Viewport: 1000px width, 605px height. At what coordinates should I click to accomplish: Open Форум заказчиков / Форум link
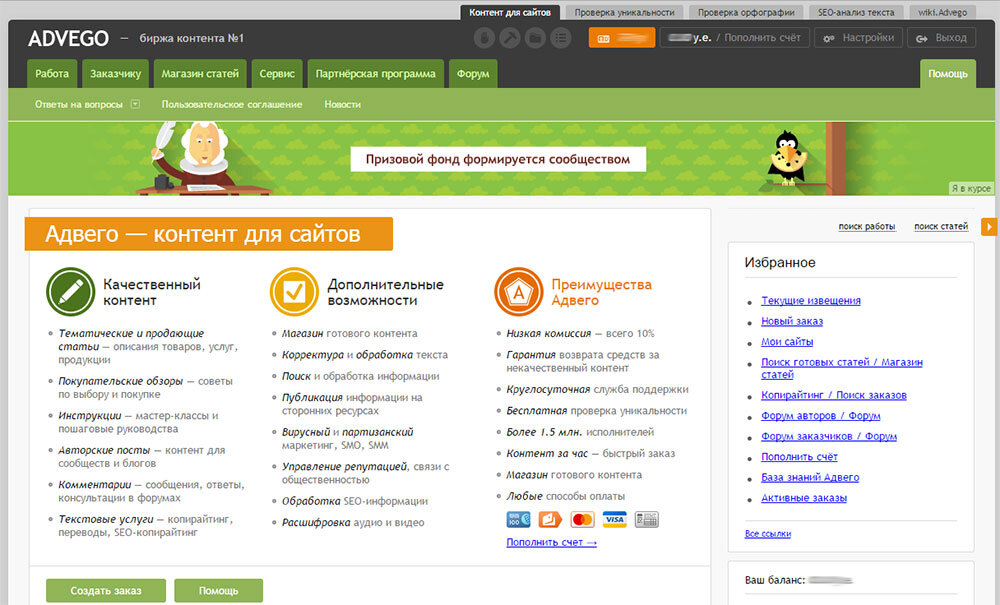[829, 436]
